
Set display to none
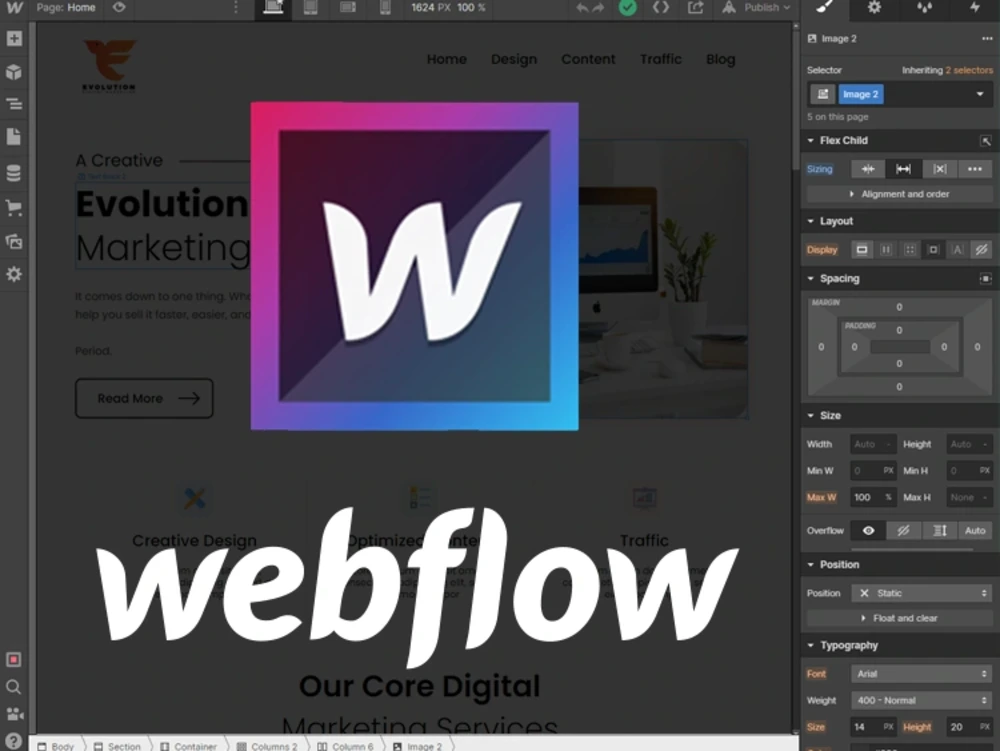coord(982,250)
